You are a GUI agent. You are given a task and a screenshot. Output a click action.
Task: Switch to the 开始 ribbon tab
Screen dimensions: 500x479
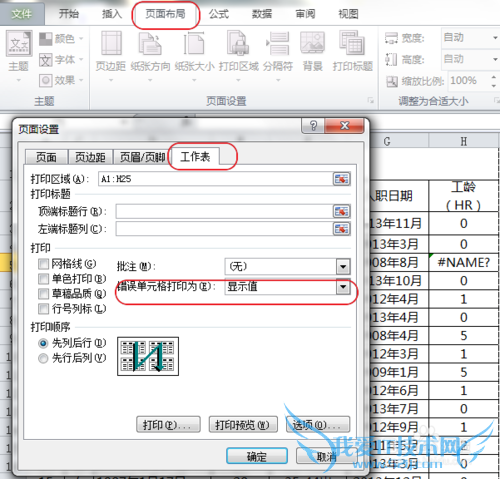(69, 14)
